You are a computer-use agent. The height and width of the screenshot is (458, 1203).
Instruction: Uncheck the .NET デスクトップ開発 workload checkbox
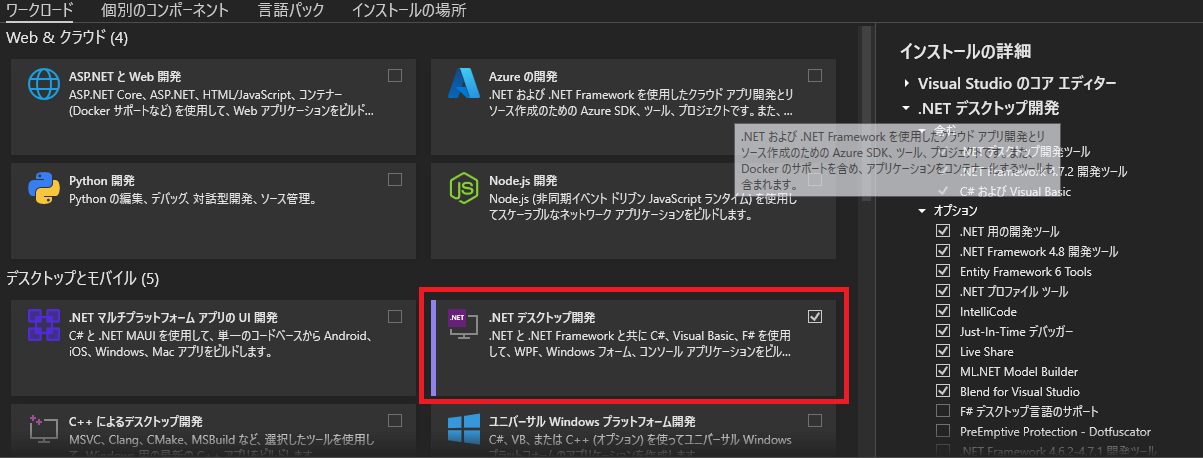pos(815,316)
